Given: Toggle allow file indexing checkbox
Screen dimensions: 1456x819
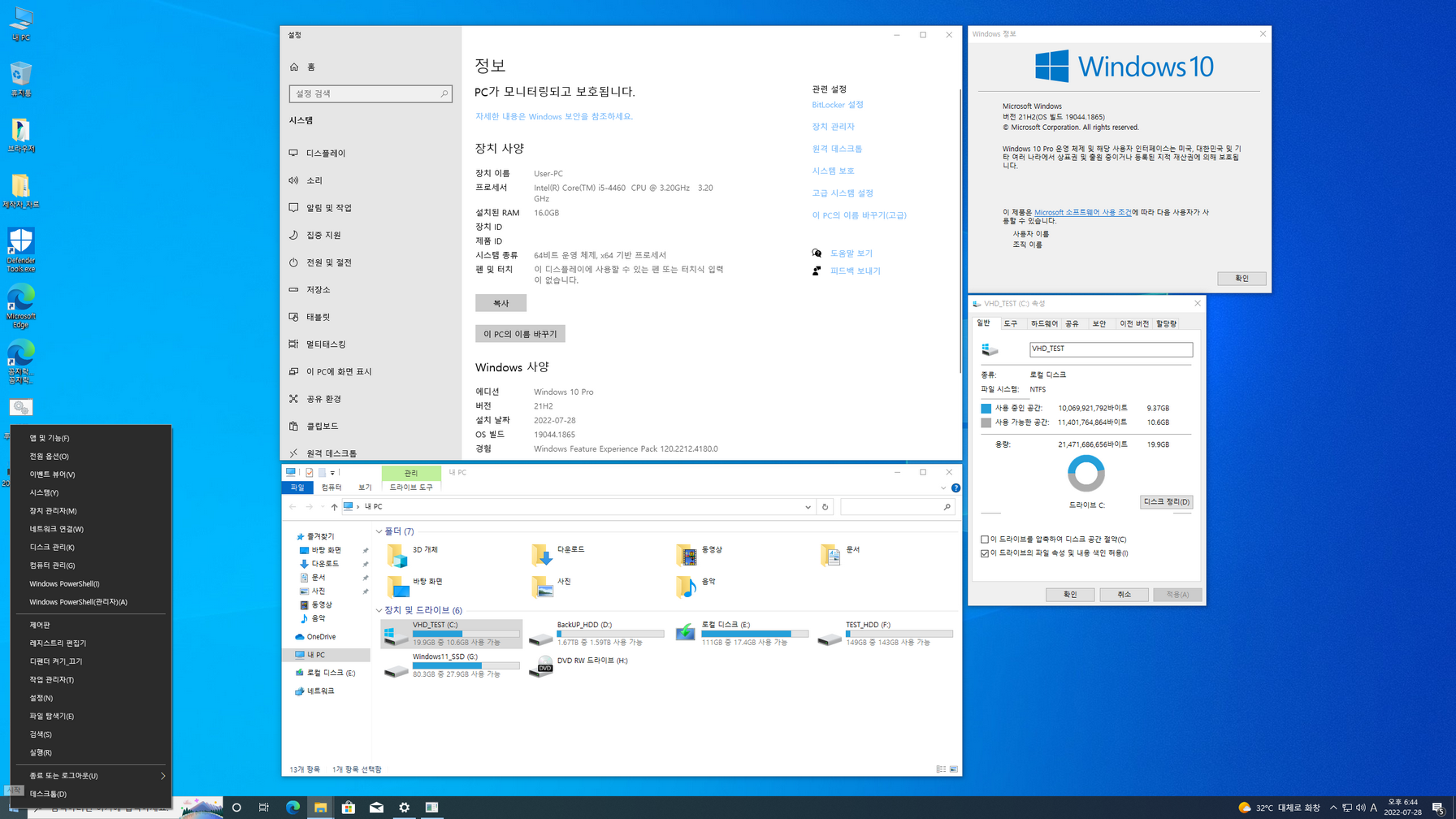Looking at the screenshot, I should [x=985, y=553].
